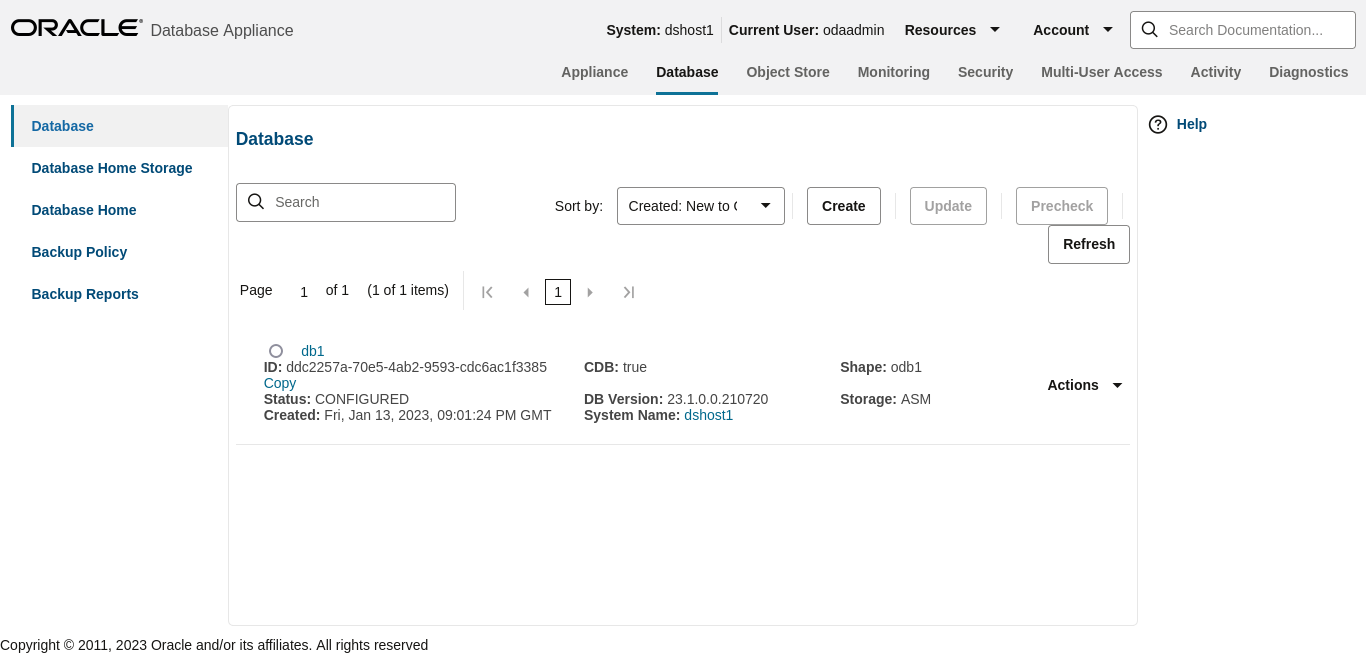Image resolution: width=1366 pixels, height=654 pixels.
Task: Select page 1 in pagination
Action: (558, 292)
